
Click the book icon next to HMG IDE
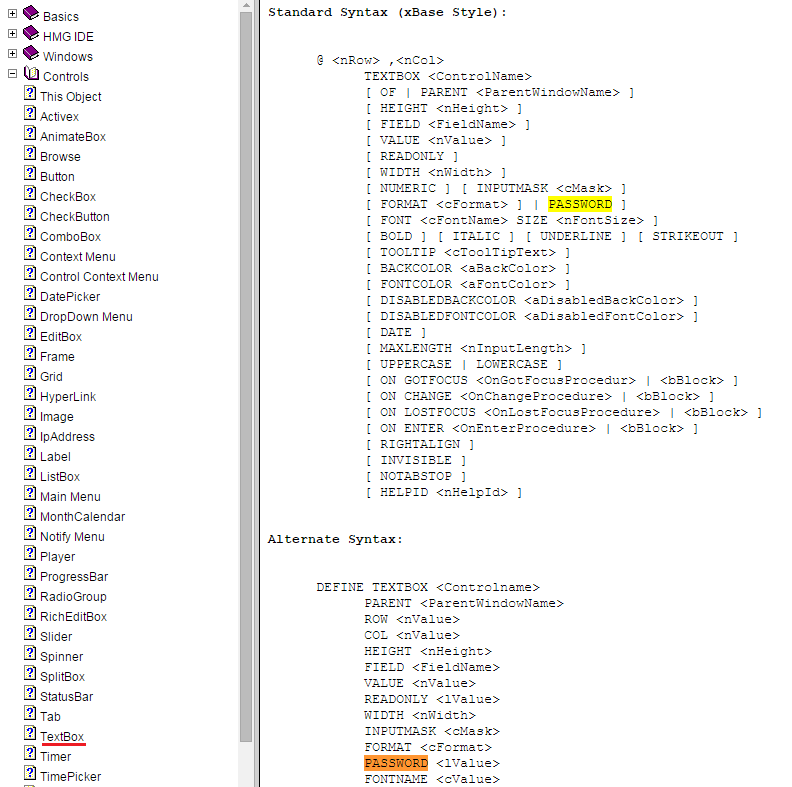pyautogui.click(x=30, y=34)
